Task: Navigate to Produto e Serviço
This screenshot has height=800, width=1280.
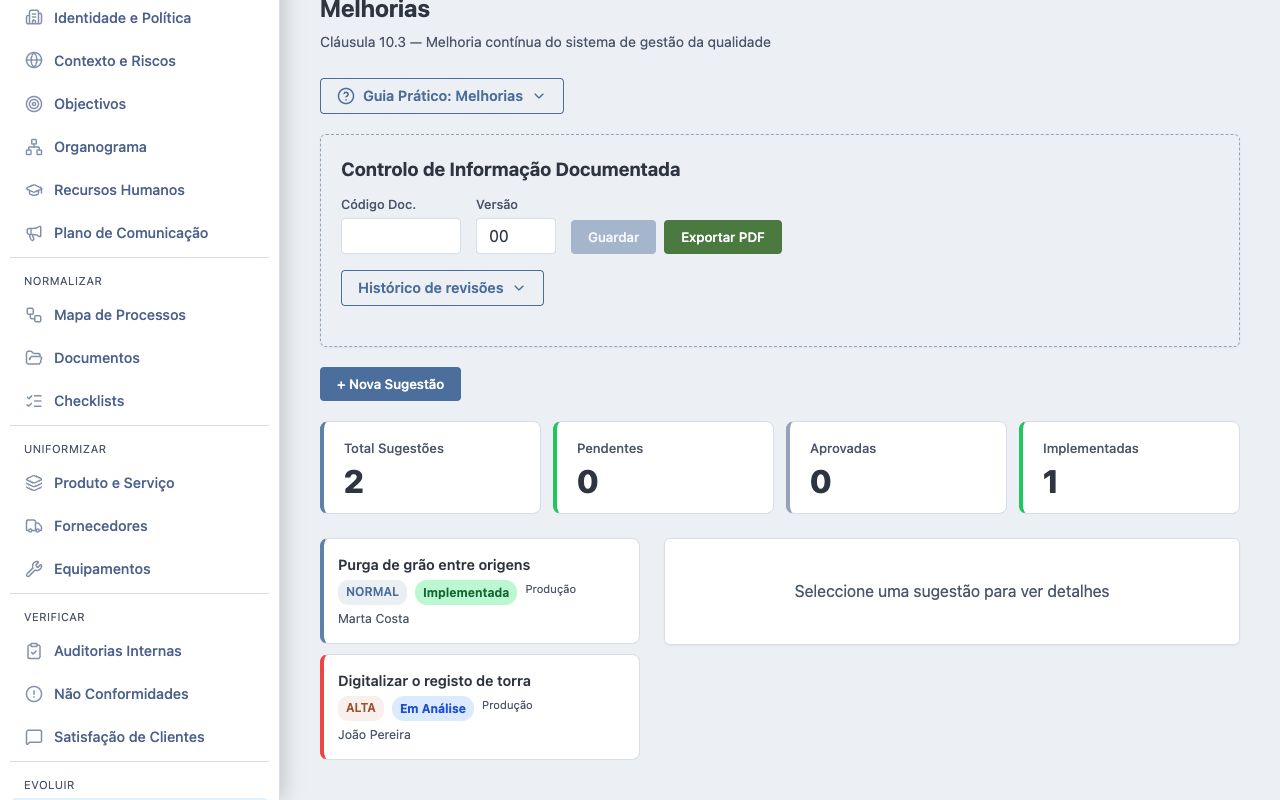Action: point(139,483)
